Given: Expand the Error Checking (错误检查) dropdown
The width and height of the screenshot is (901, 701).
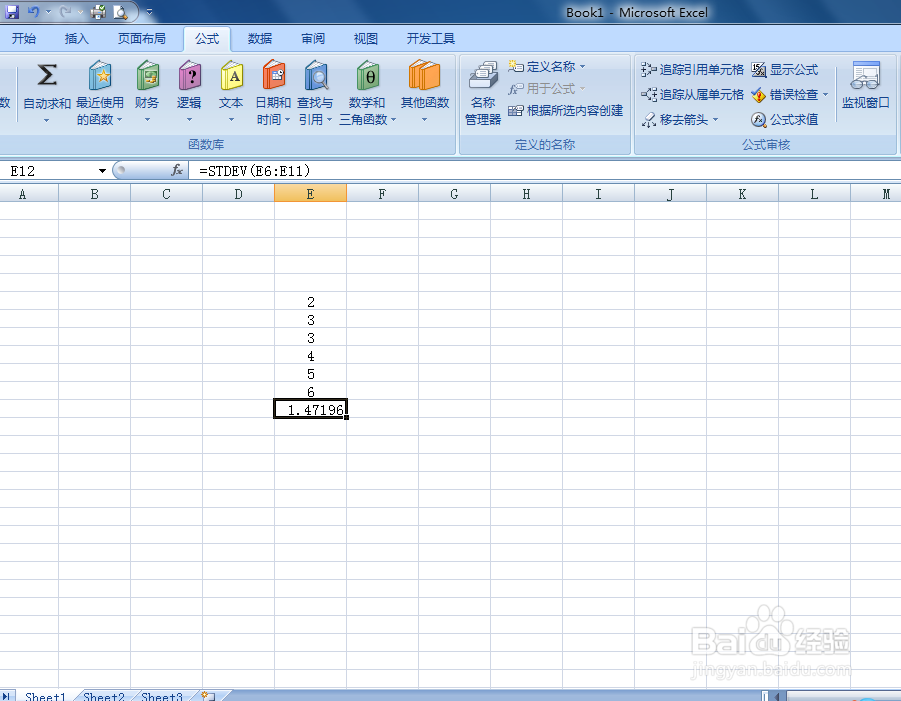Looking at the screenshot, I should [x=826, y=95].
